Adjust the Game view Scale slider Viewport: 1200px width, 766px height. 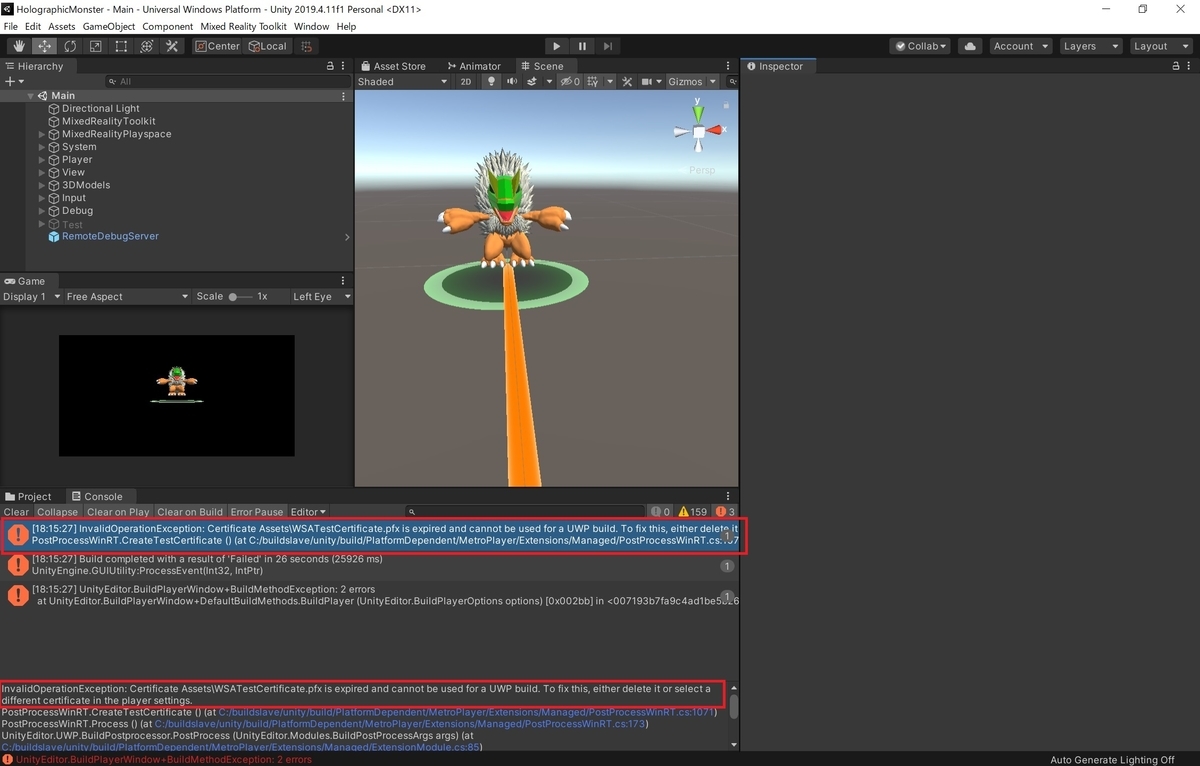tap(240, 297)
